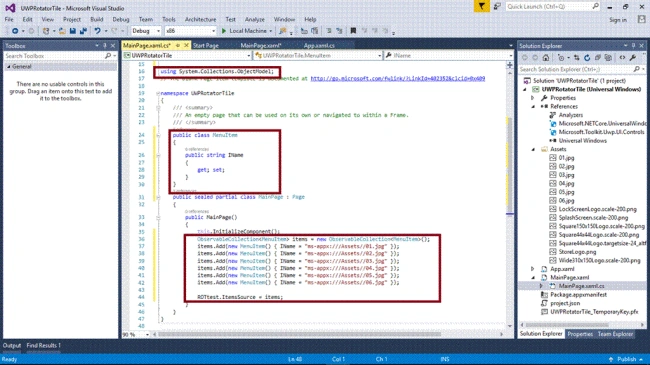Switch to the Start Page tab
This screenshot has height=365, width=650.
click(x=206, y=46)
